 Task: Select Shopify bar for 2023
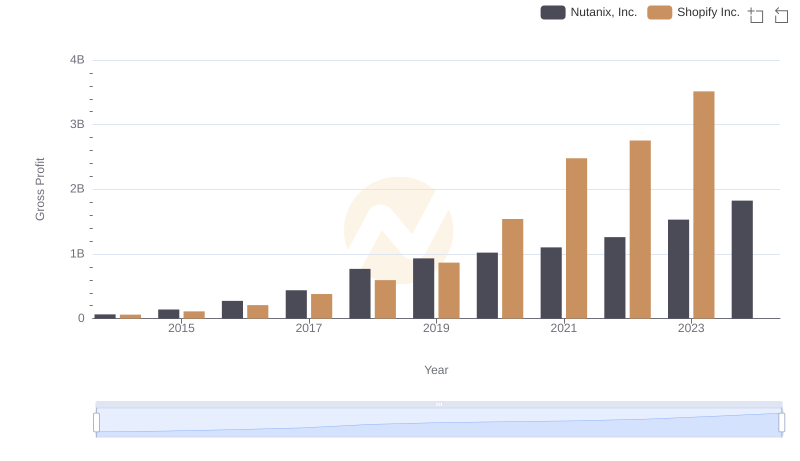click(x=704, y=205)
